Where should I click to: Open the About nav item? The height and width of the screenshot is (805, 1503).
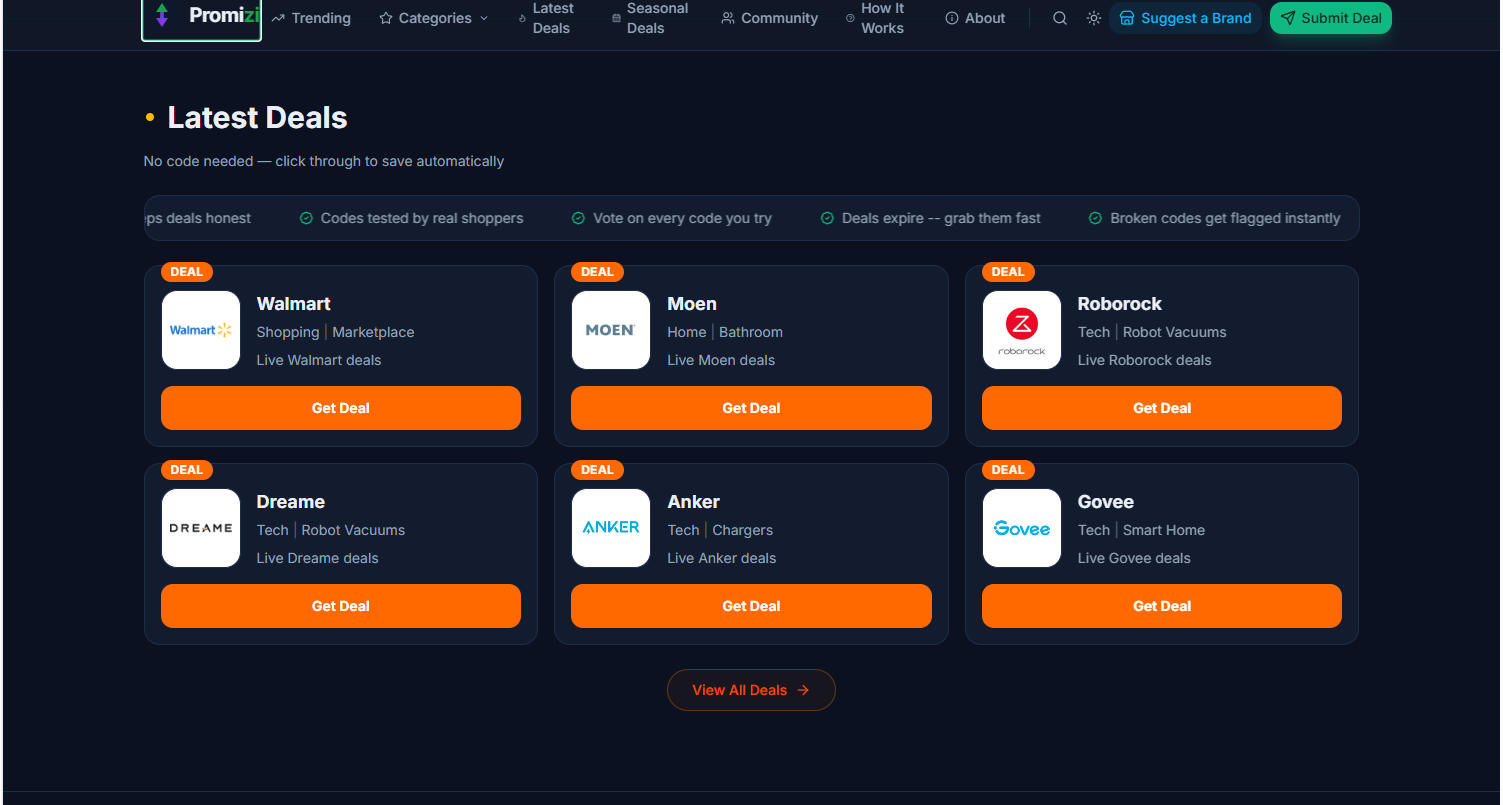975,18
